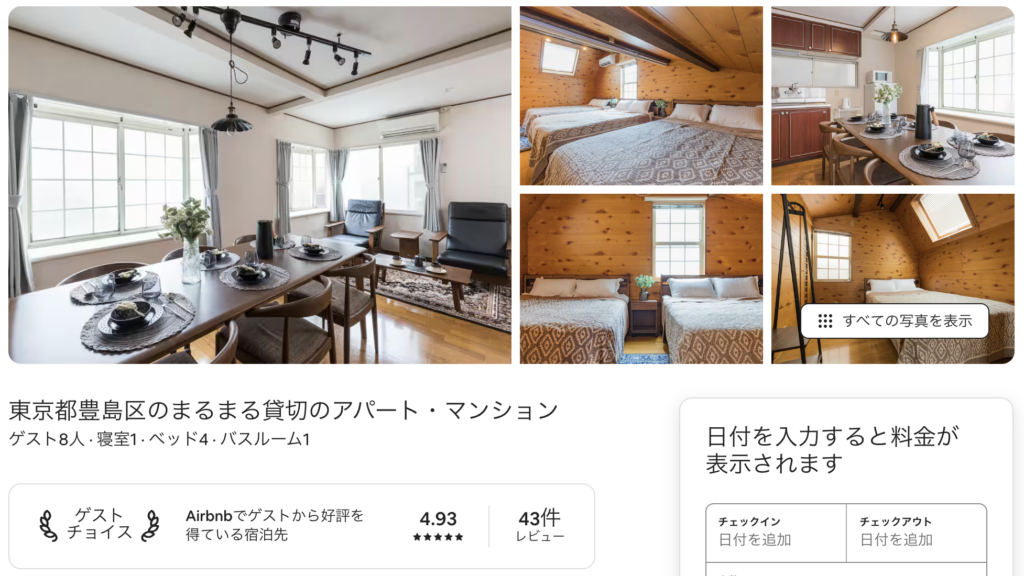The height and width of the screenshot is (576, 1024).
Task: Click the left laurel wreath icon
Action: [48, 526]
